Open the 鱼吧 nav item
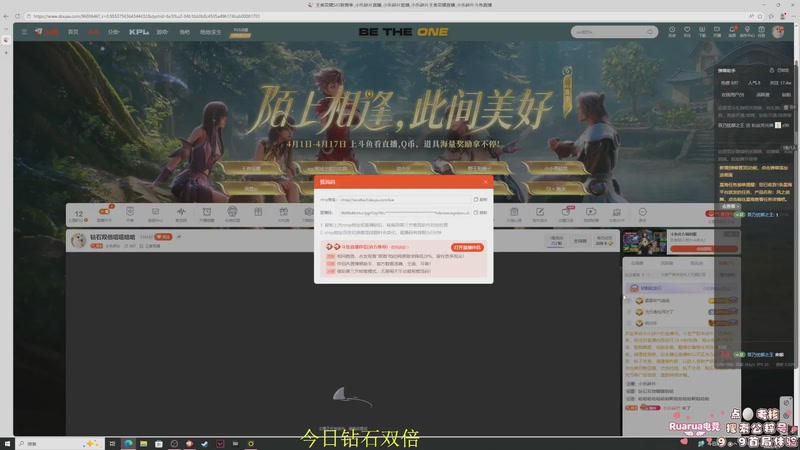The image size is (800, 450). coord(184,32)
